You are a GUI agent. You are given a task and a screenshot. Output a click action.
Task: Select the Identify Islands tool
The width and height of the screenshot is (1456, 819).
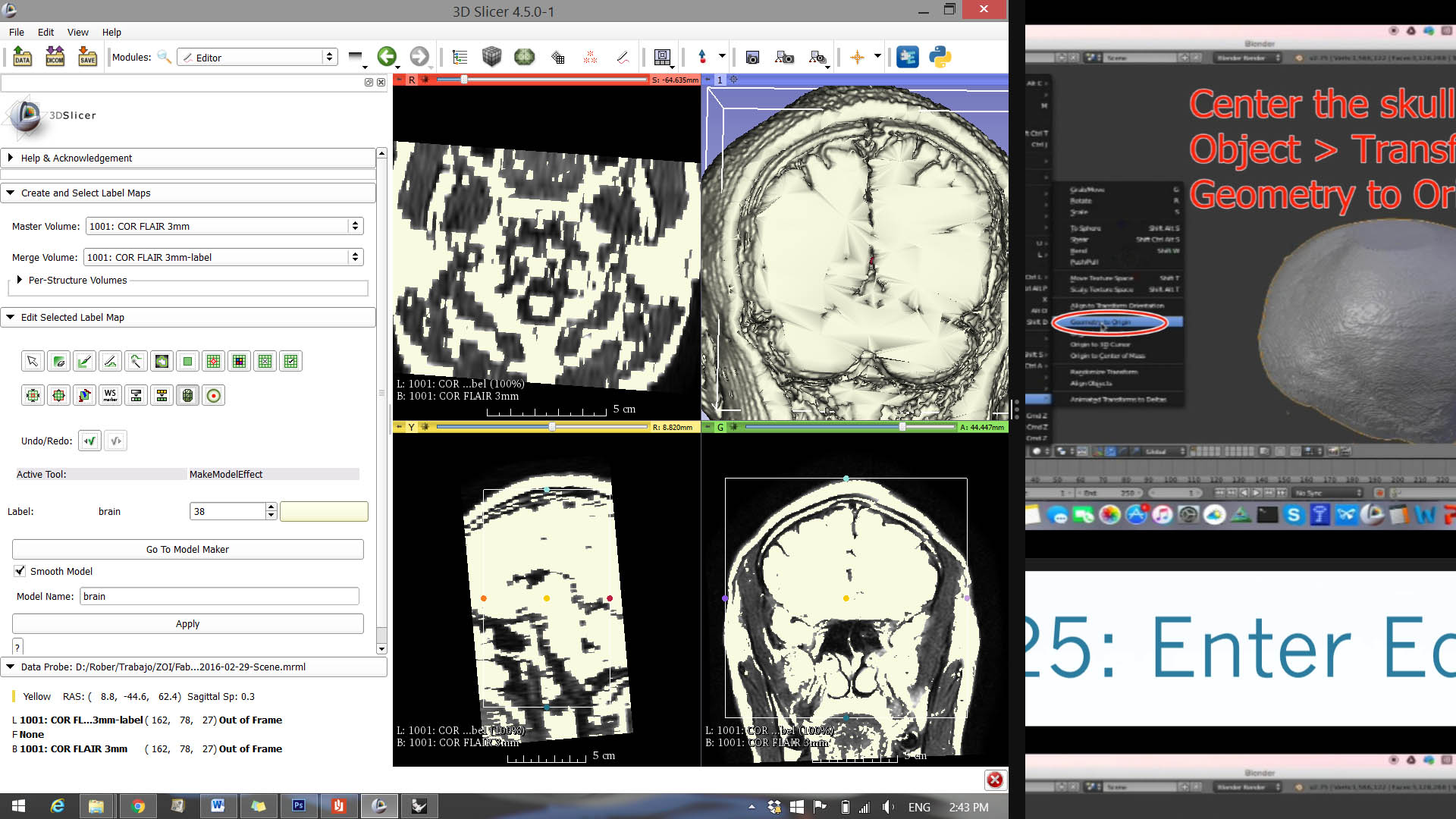tap(213, 362)
